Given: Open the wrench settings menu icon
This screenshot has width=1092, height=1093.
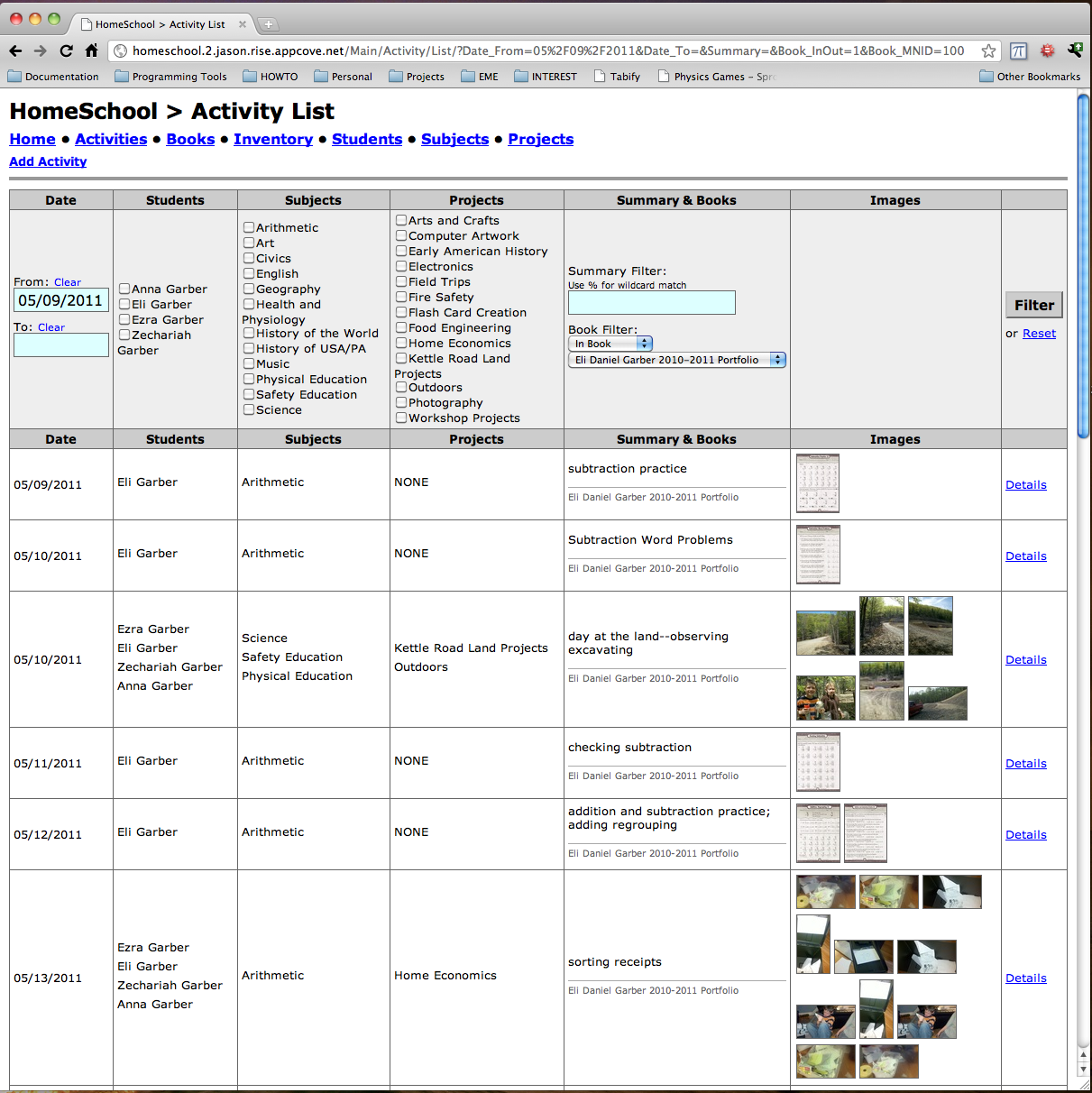Looking at the screenshot, I should 1075,51.
